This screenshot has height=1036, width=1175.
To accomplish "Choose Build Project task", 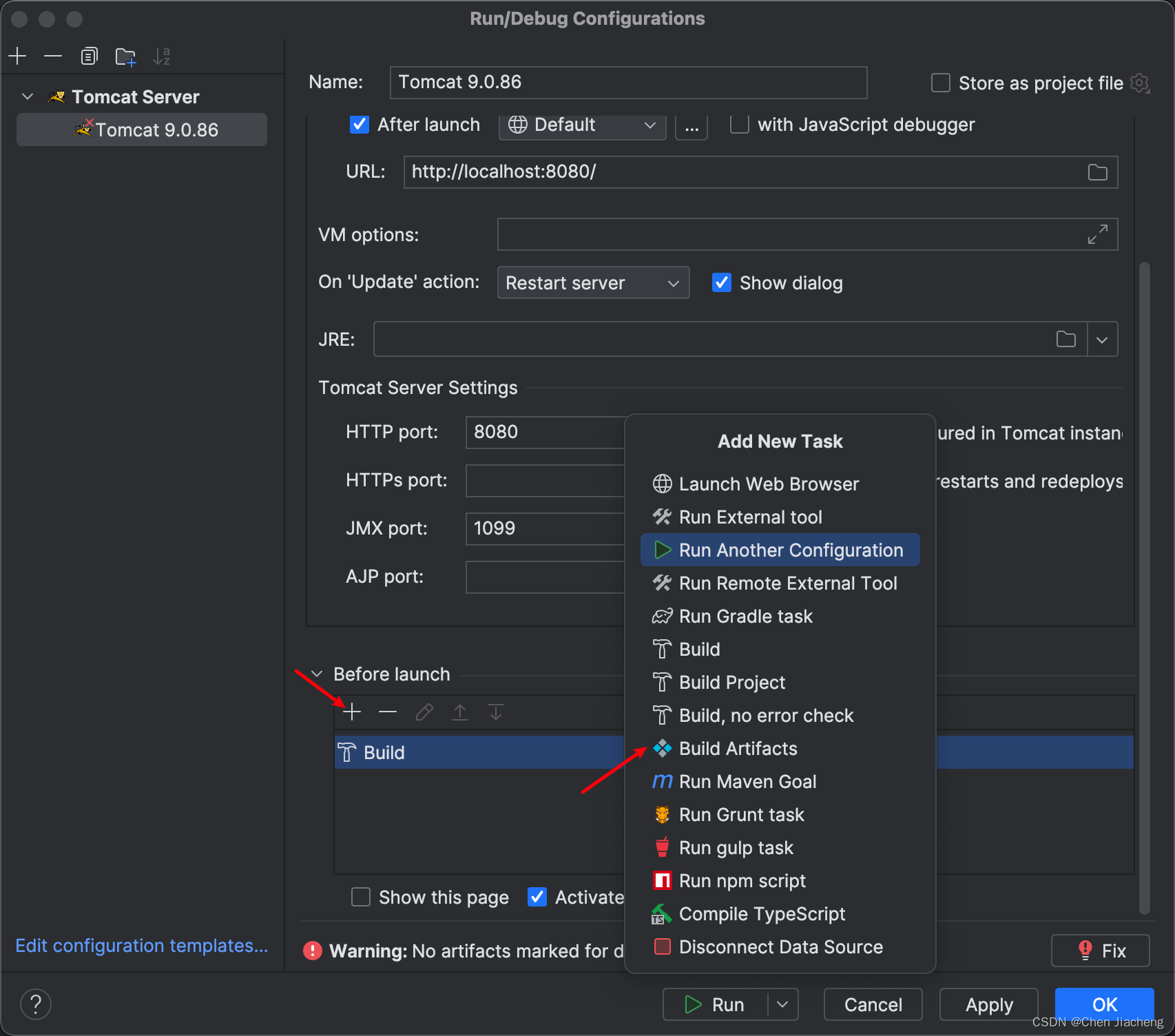I will (x=780, y=683).
